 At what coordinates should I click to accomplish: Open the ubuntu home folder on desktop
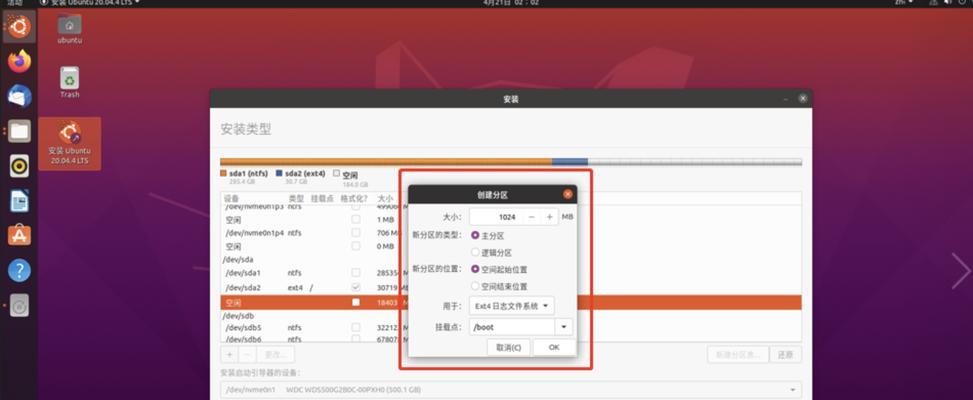pos(70,29)
